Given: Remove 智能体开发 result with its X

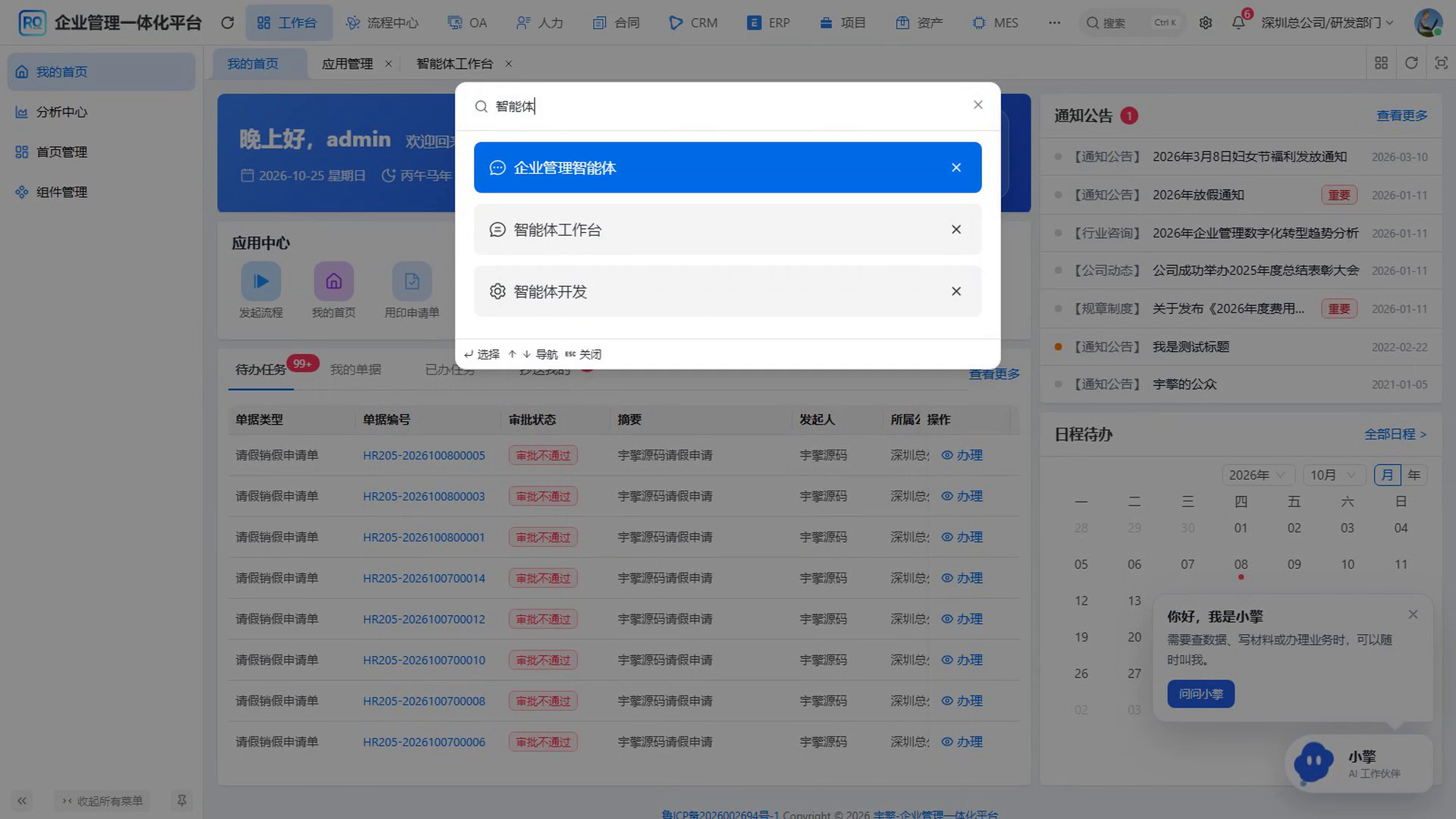Looking at the screenshot, I should [x=955, y=291].
